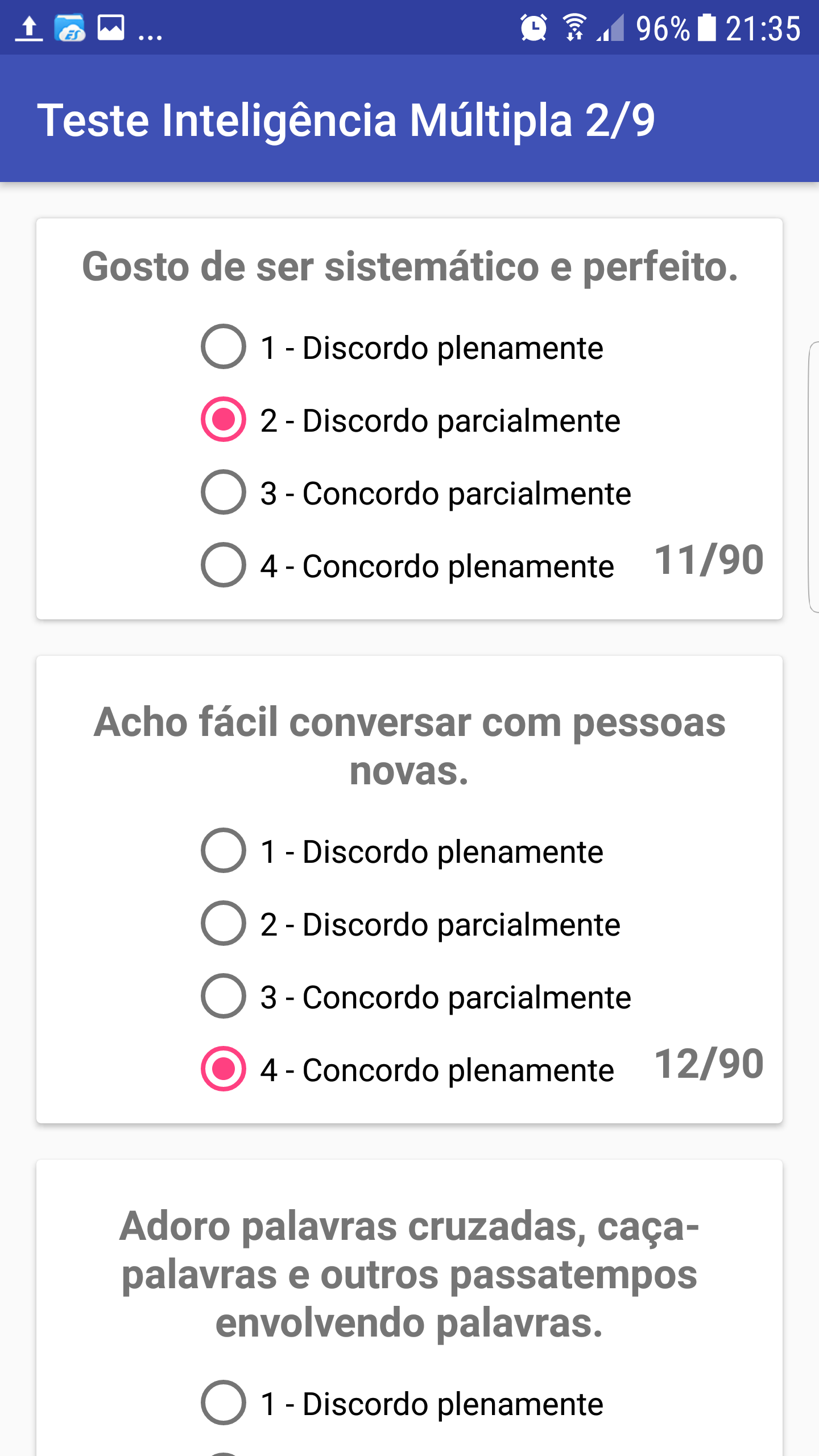The image size is (819, 1456).
Task: Select '4 - Concordo plenamente' for question 11
Action: (407, 565)
